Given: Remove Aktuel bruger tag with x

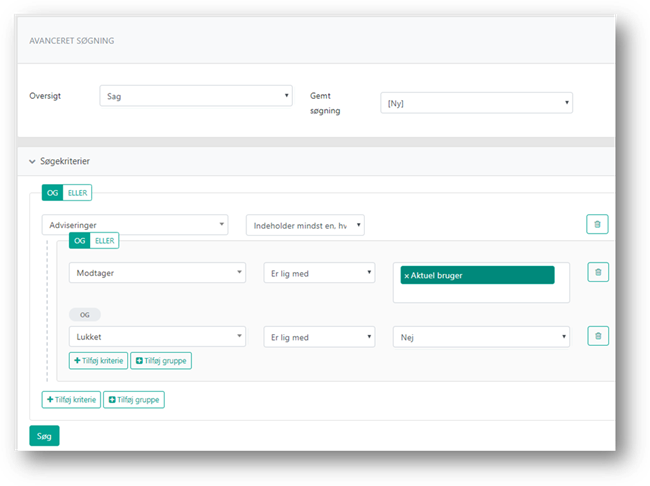Looking at the screenshot, I should [x=406, y=275].
